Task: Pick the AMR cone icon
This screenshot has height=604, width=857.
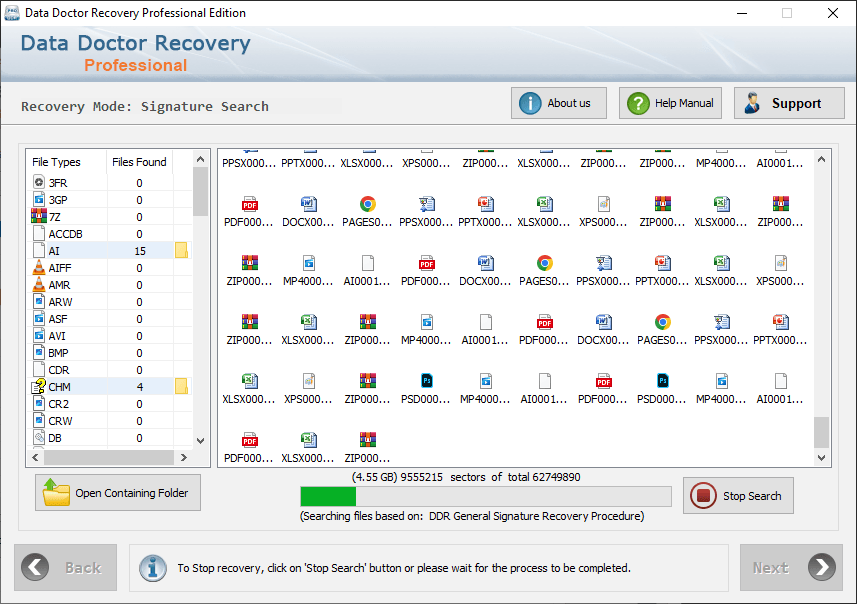Action: tap(39, 284)
